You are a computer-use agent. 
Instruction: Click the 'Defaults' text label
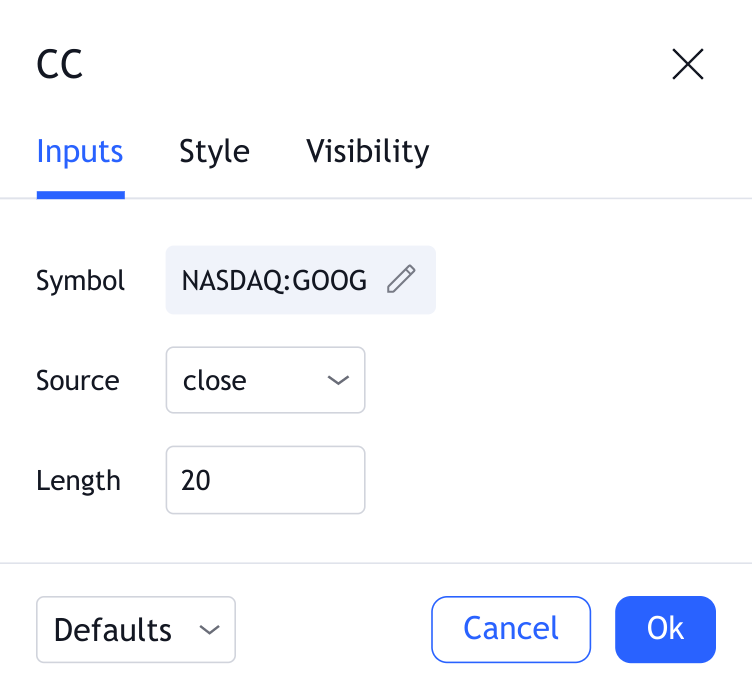coord(113,630)
